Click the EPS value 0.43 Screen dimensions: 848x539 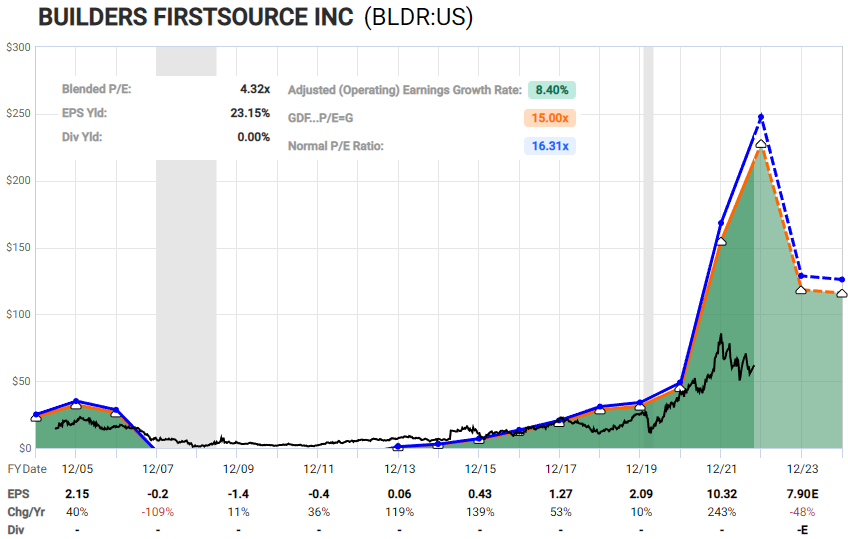480,494
